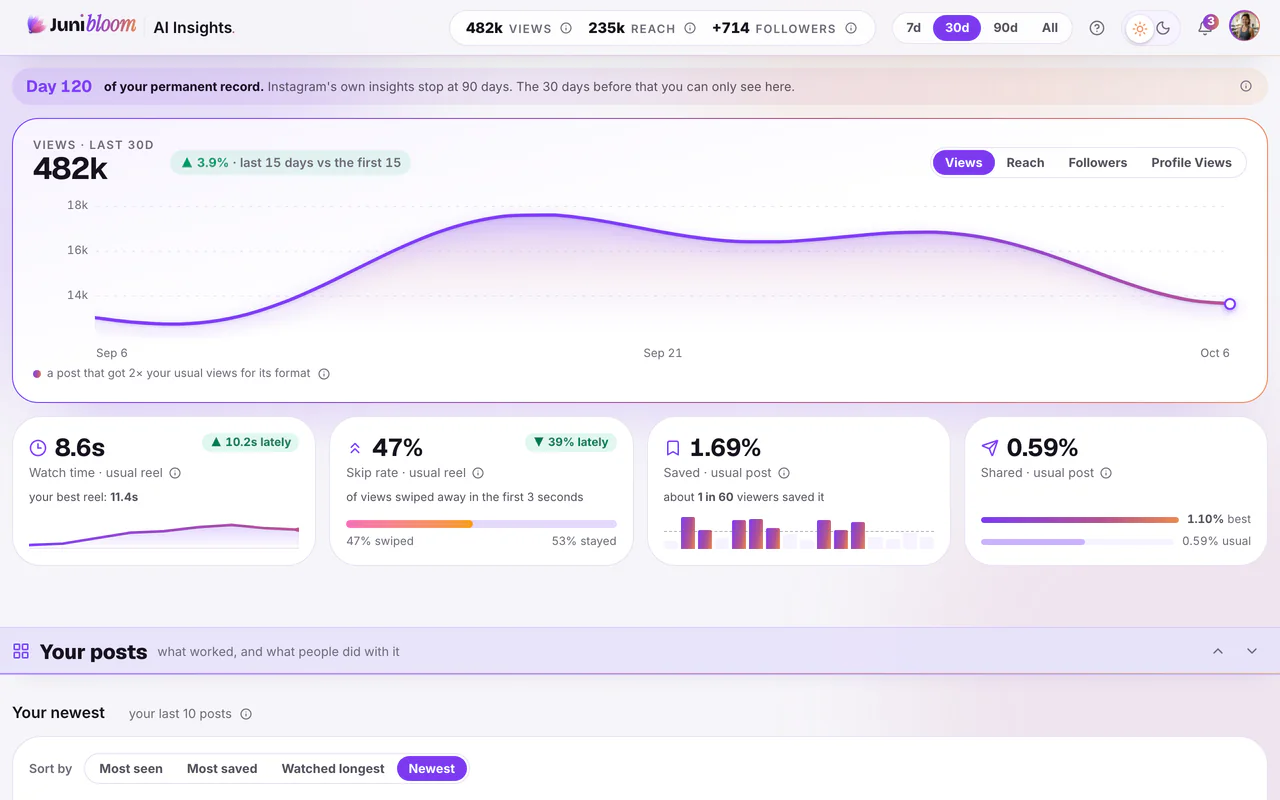Sort posts by Watched longest
This screenshot has height=800, width=1280.
click(333, 769)
